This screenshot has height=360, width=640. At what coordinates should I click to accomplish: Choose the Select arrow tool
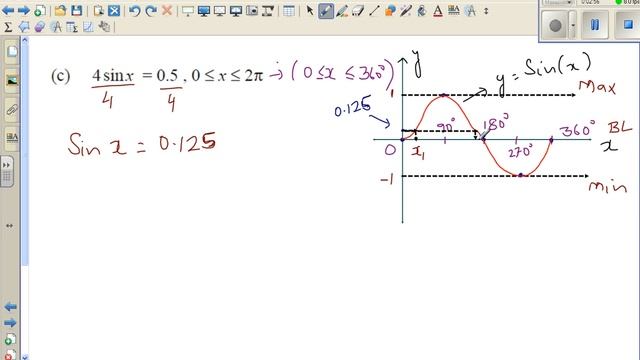310,11
